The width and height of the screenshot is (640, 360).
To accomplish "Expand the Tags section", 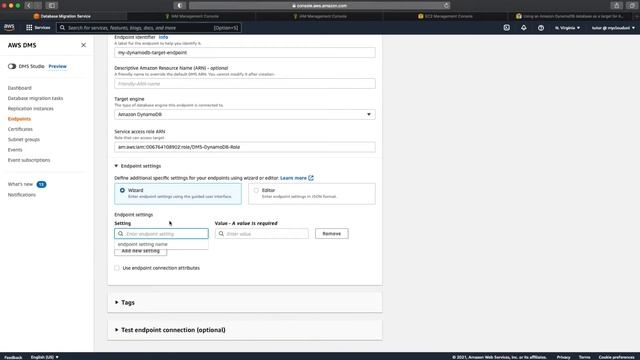I will pos(125,302).
